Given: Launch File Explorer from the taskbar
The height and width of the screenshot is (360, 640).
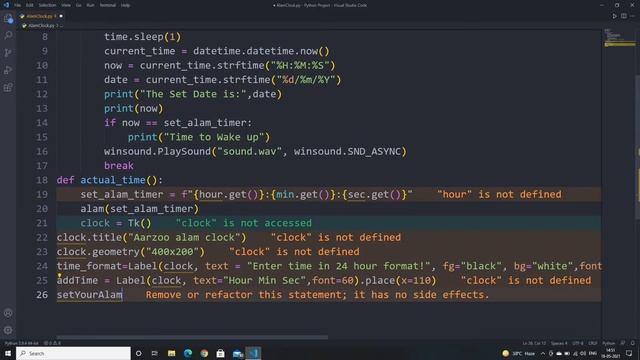Looking at the screenshot, I should (171, 353).
